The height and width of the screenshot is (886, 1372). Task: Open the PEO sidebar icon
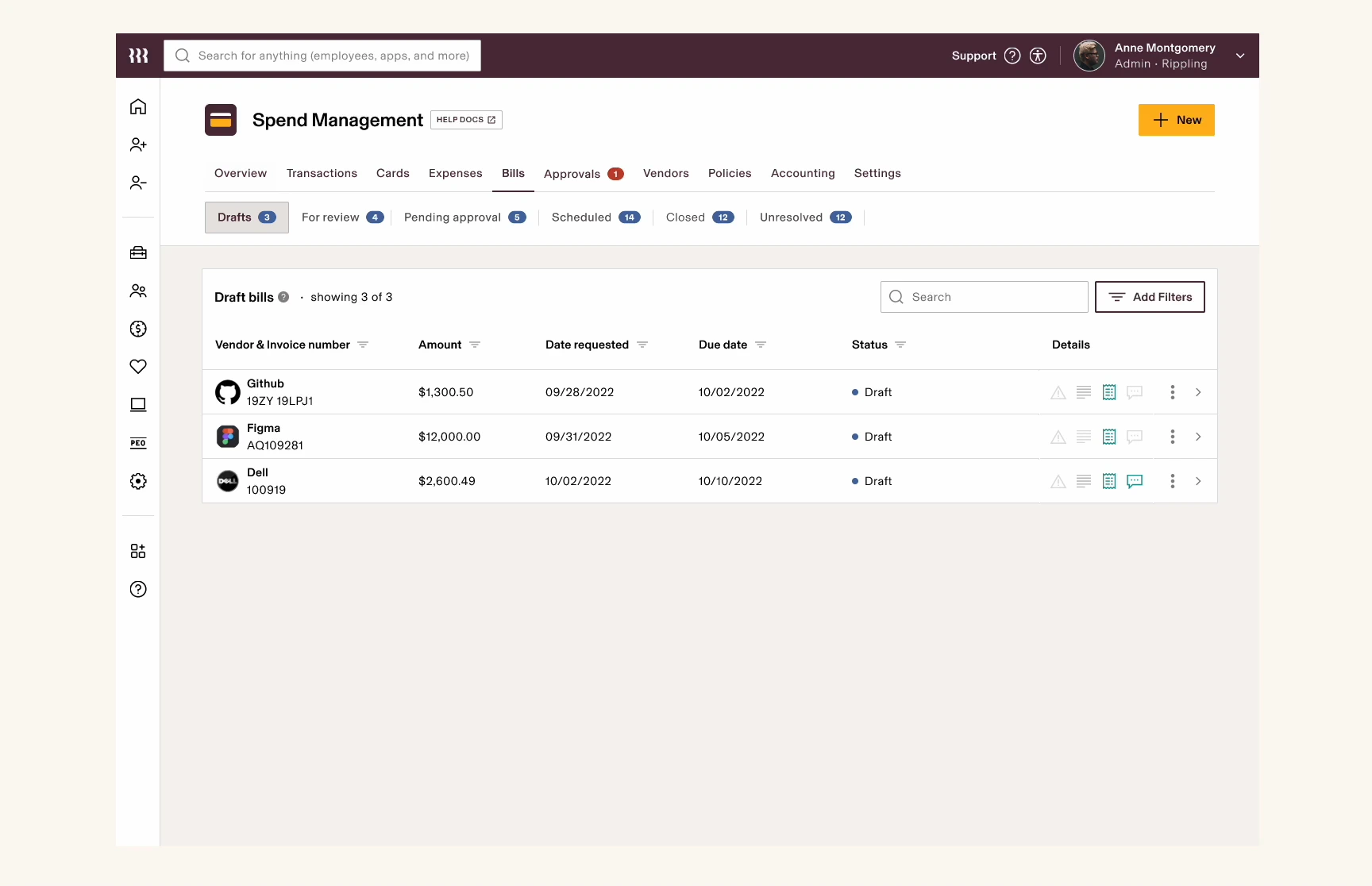138,443
